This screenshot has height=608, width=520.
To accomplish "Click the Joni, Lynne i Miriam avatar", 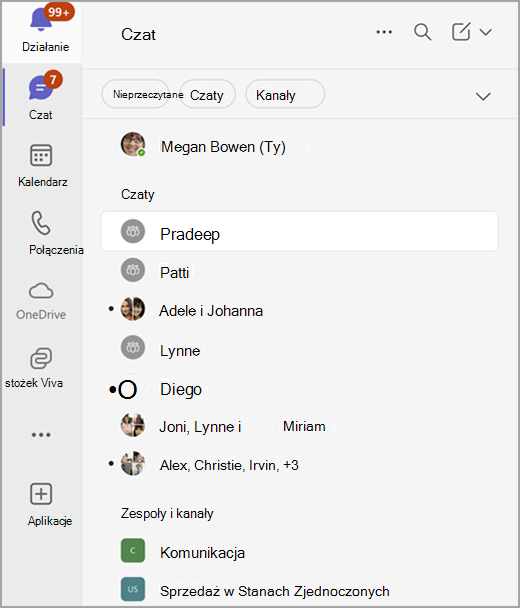I will coord(133,425).
